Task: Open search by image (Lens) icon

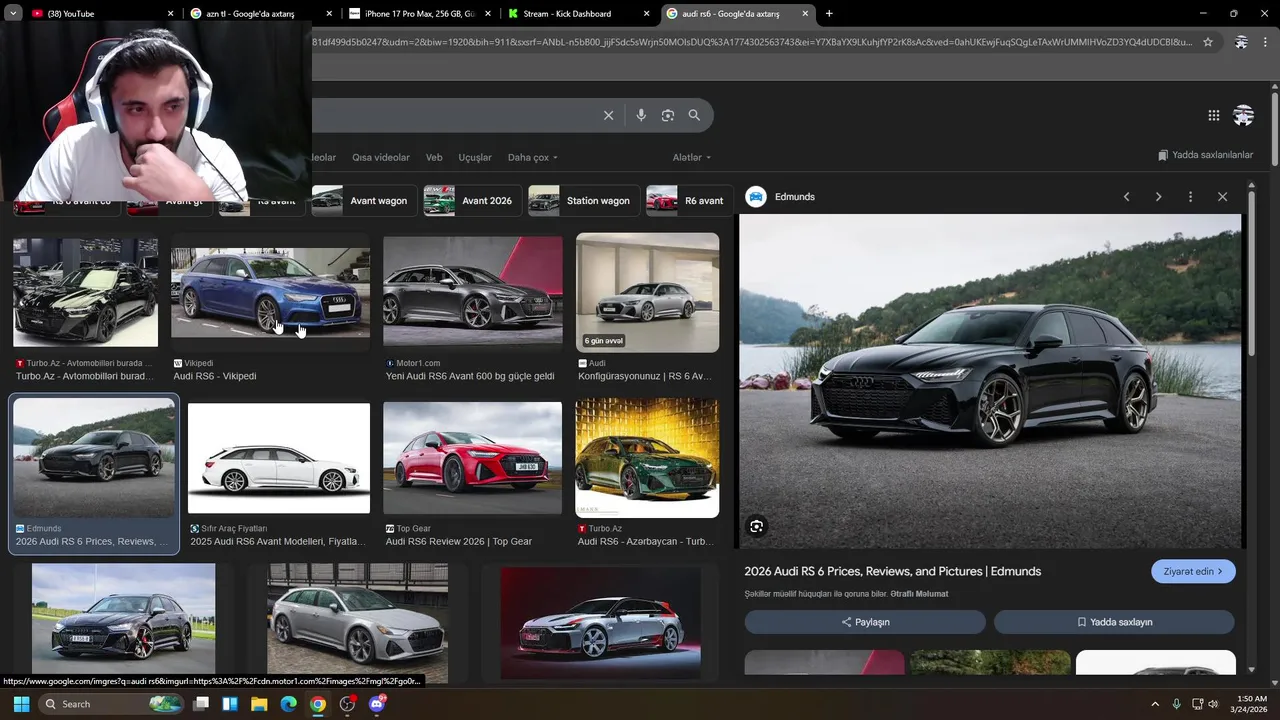Action: click(668, 115)
